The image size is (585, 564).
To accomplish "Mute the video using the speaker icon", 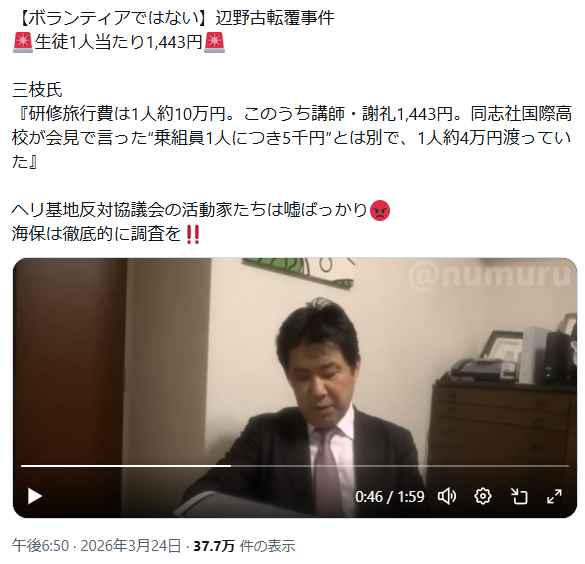I will coord(447,496).
